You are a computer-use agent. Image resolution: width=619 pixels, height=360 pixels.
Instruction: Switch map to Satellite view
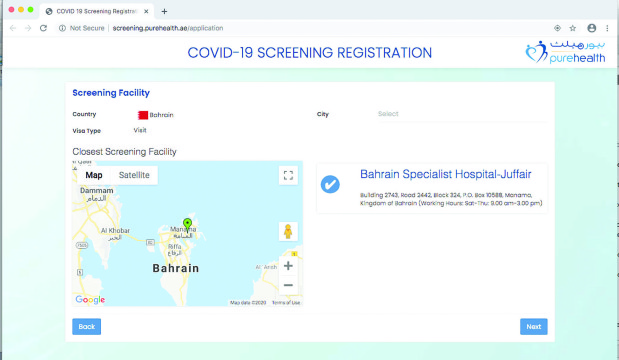coord(134,175)
